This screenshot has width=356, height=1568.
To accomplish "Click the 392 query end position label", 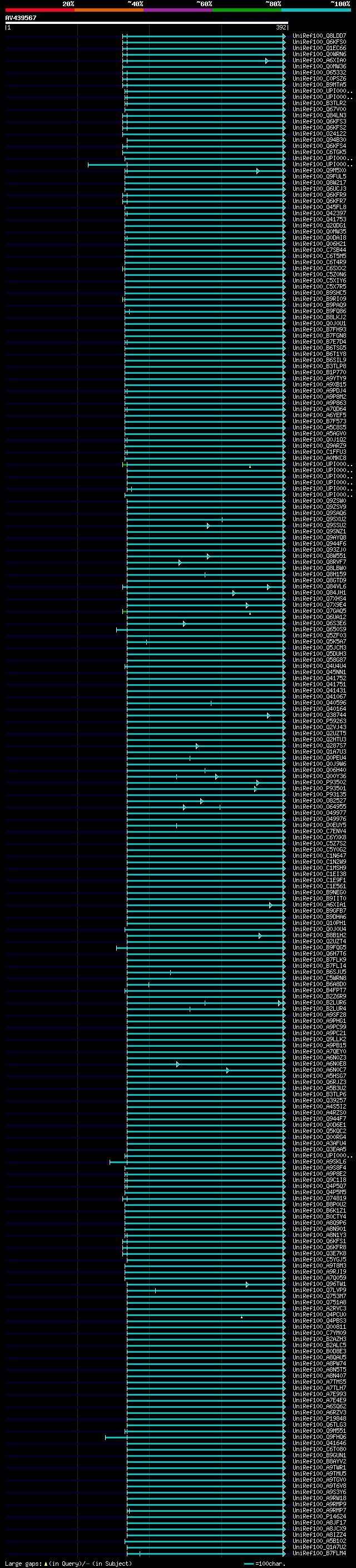I will [281, 27].
